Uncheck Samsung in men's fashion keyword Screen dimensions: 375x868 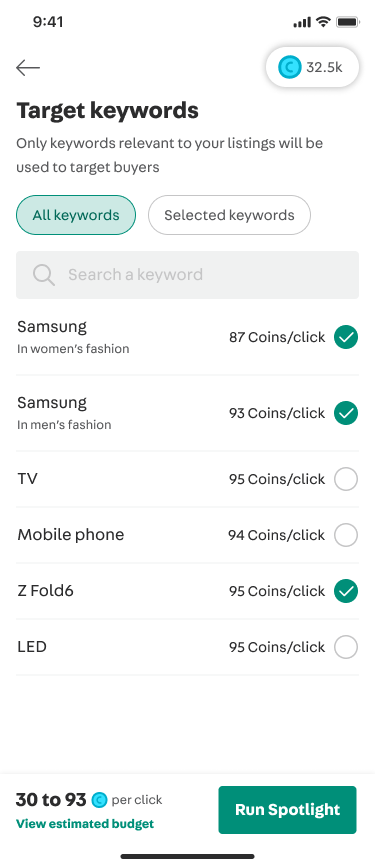[346, 413]
